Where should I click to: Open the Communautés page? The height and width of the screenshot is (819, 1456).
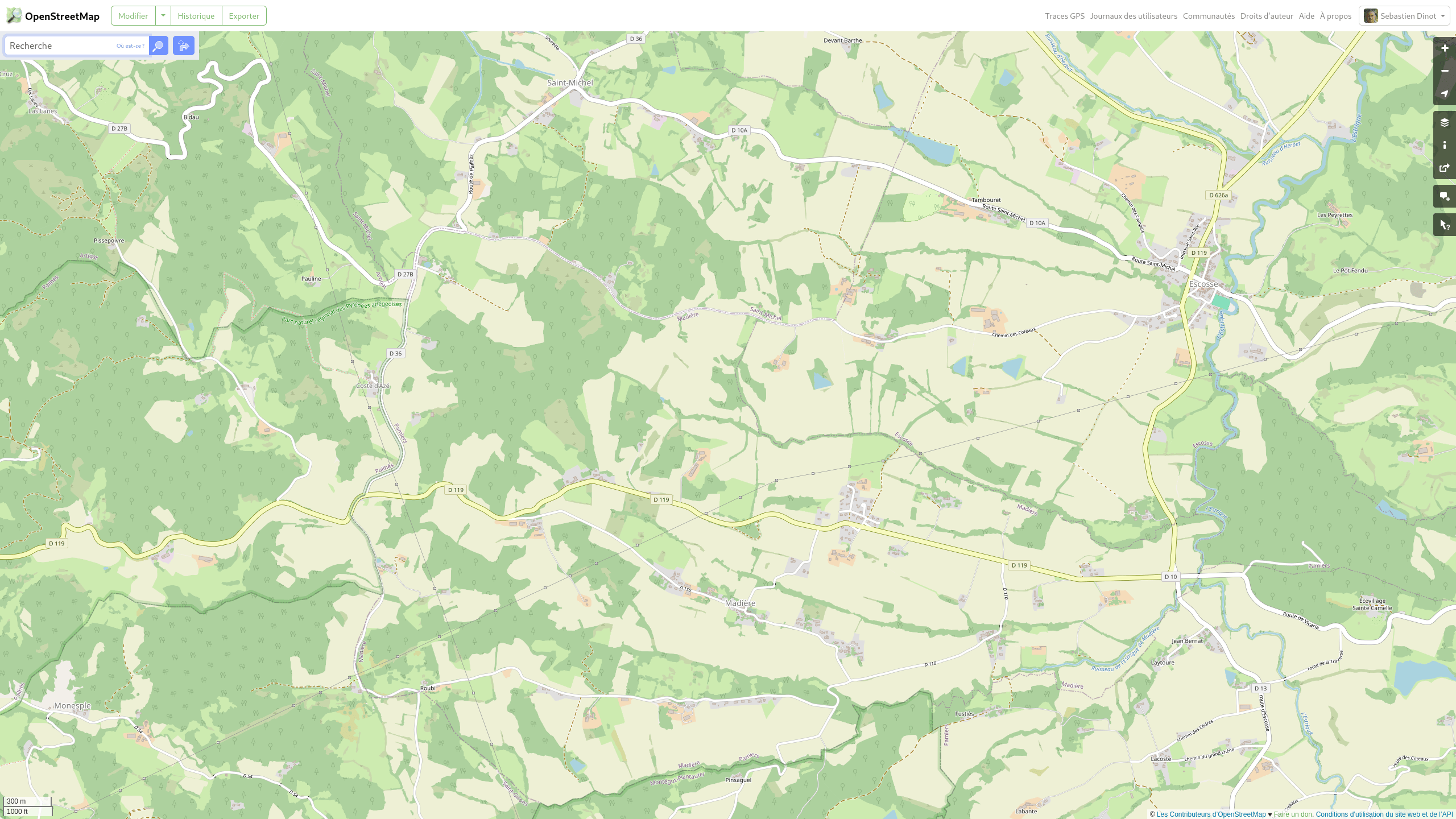pyautogui.click(x=1209, y=16)
